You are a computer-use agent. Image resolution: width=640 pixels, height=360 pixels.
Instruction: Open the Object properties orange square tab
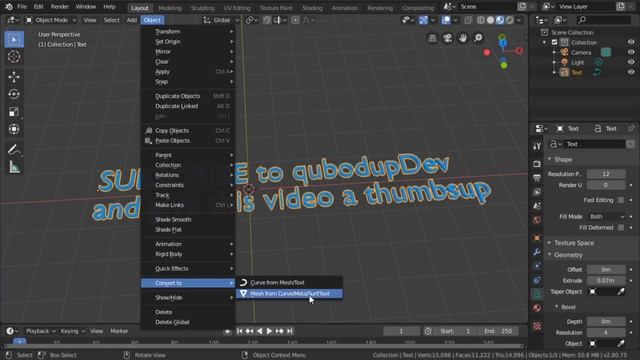(537, 238)
